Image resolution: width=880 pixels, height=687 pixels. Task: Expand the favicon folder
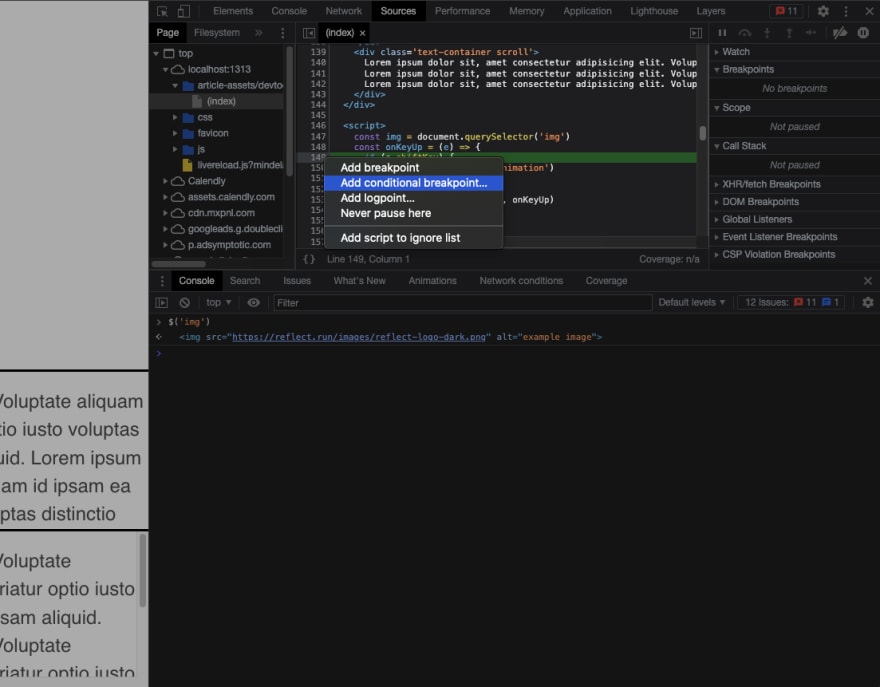175,134
